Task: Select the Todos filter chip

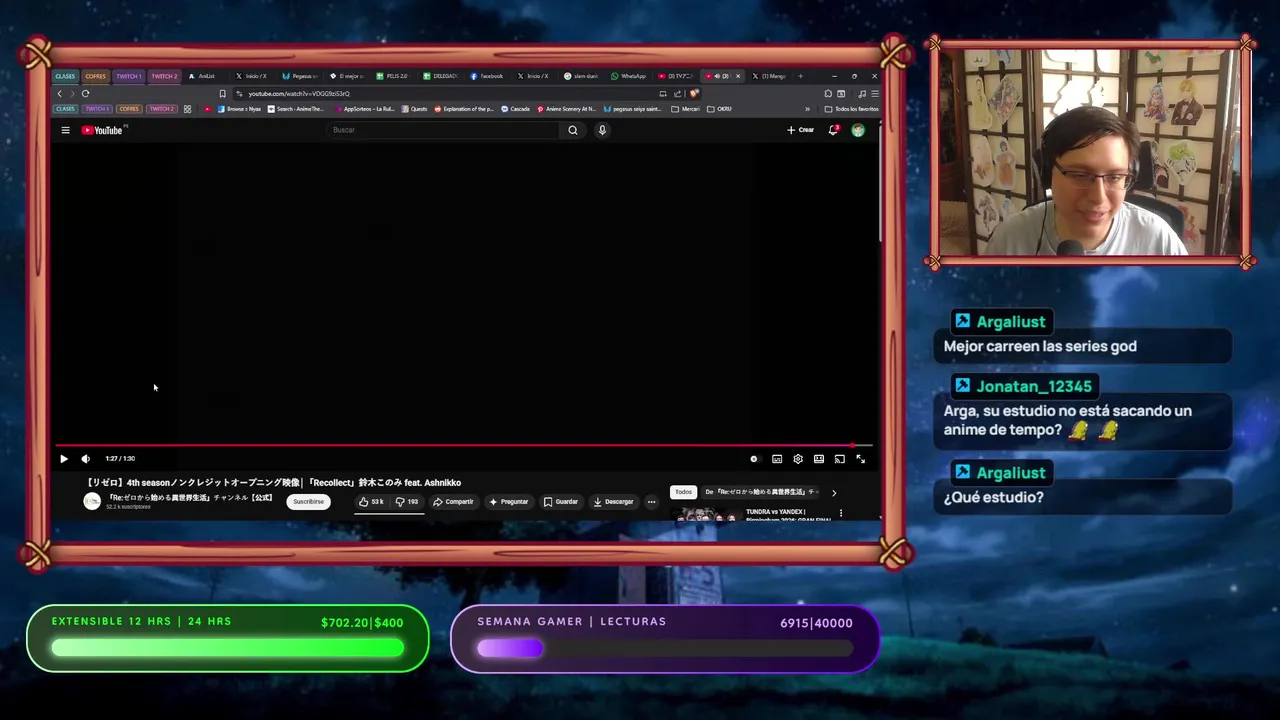Action: coord(683,492)
